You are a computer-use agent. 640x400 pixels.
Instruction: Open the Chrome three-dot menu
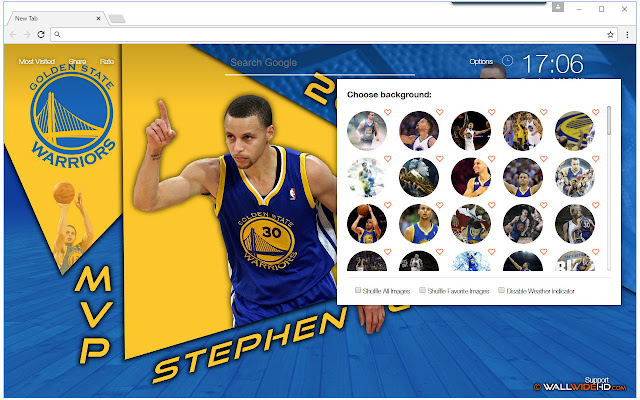pyautogui.click(x=627, y=35)
